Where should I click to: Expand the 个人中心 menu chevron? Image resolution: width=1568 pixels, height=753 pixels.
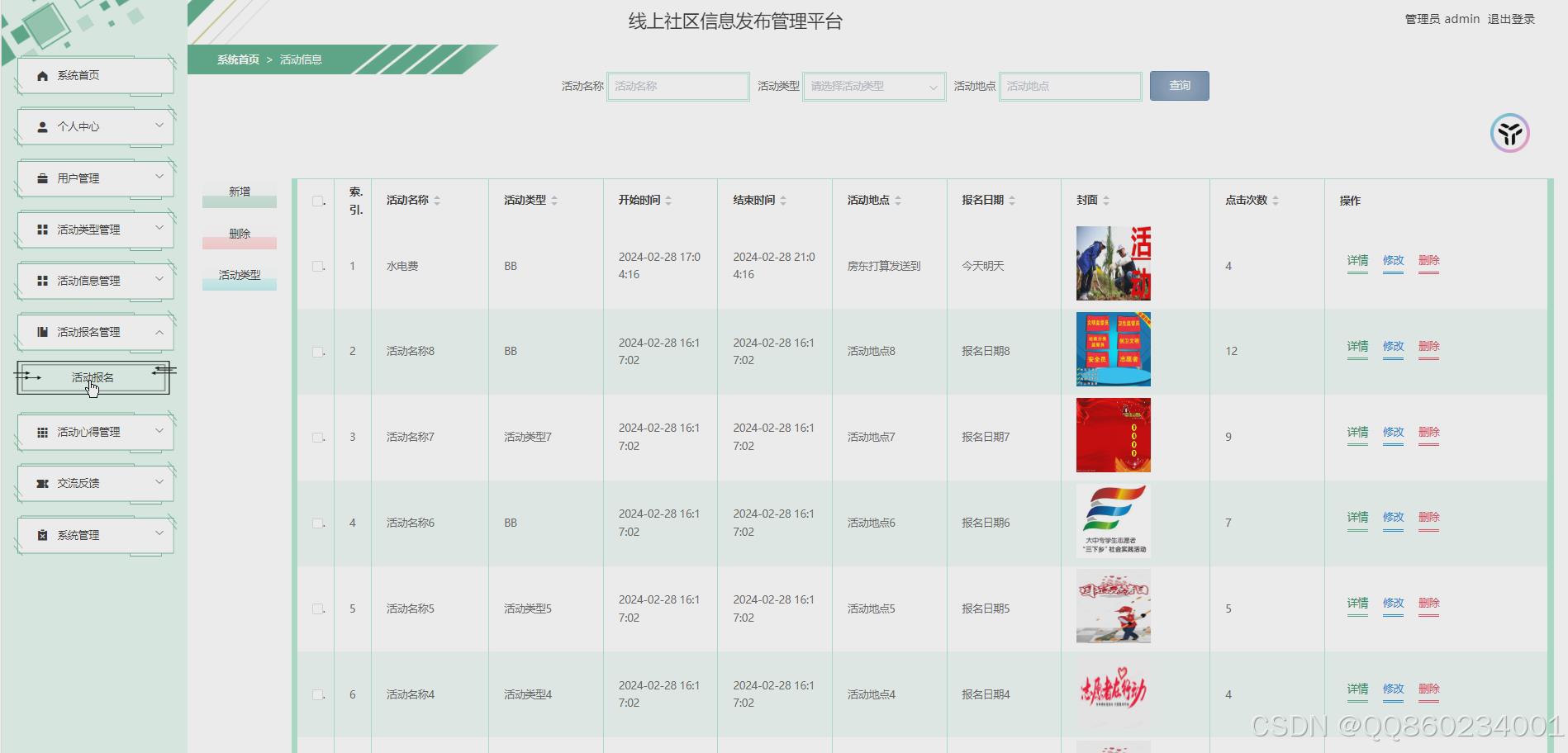pyautogui.click(x=159, y=125)
